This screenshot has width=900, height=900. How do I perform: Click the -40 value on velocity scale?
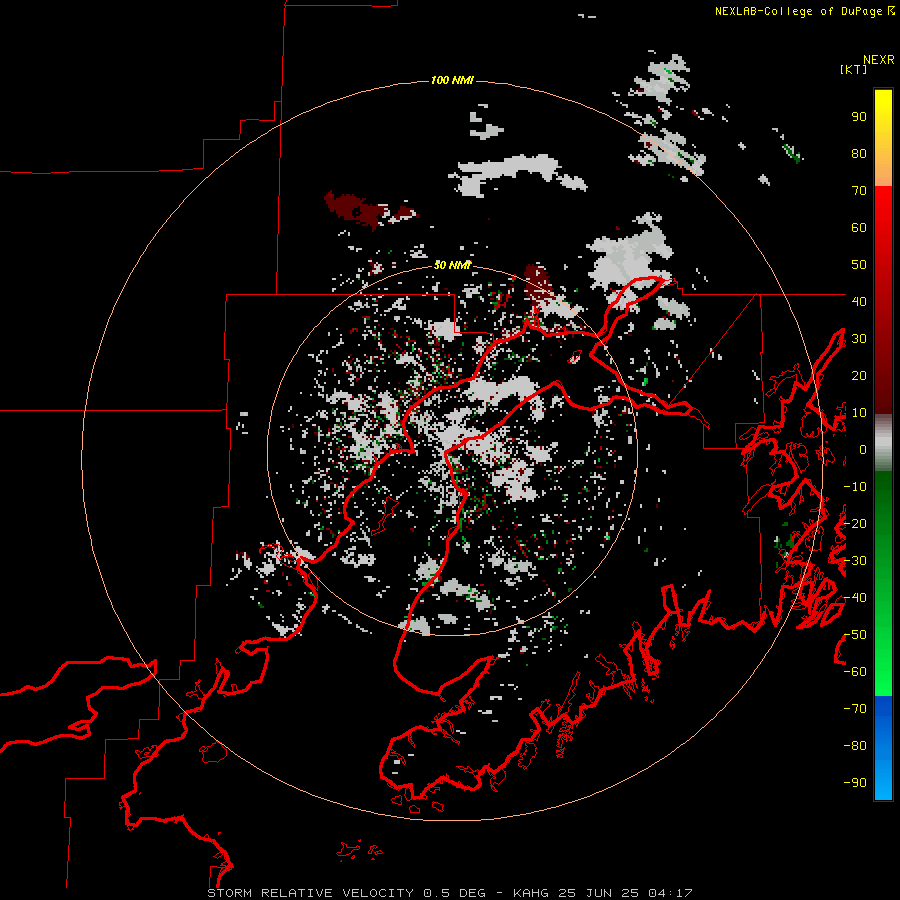click(x=855, y=598)
